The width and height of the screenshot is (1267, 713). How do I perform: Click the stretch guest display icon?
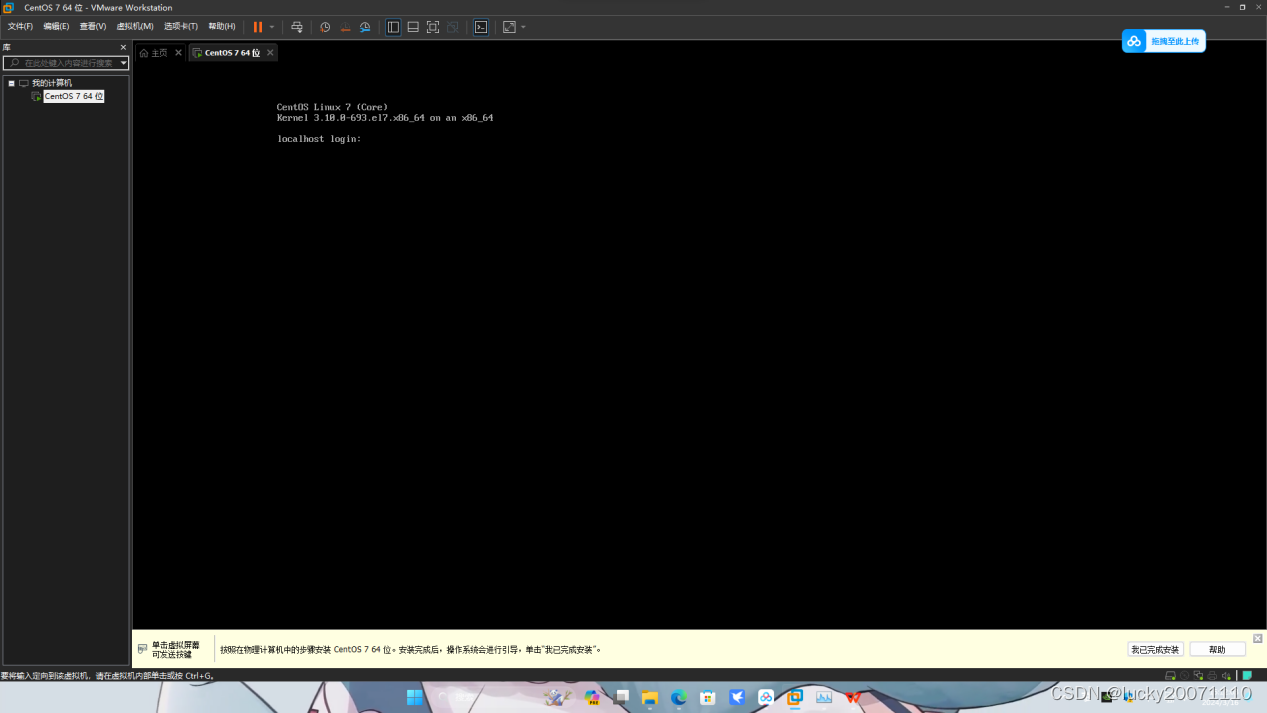click(x=509, y=27)
